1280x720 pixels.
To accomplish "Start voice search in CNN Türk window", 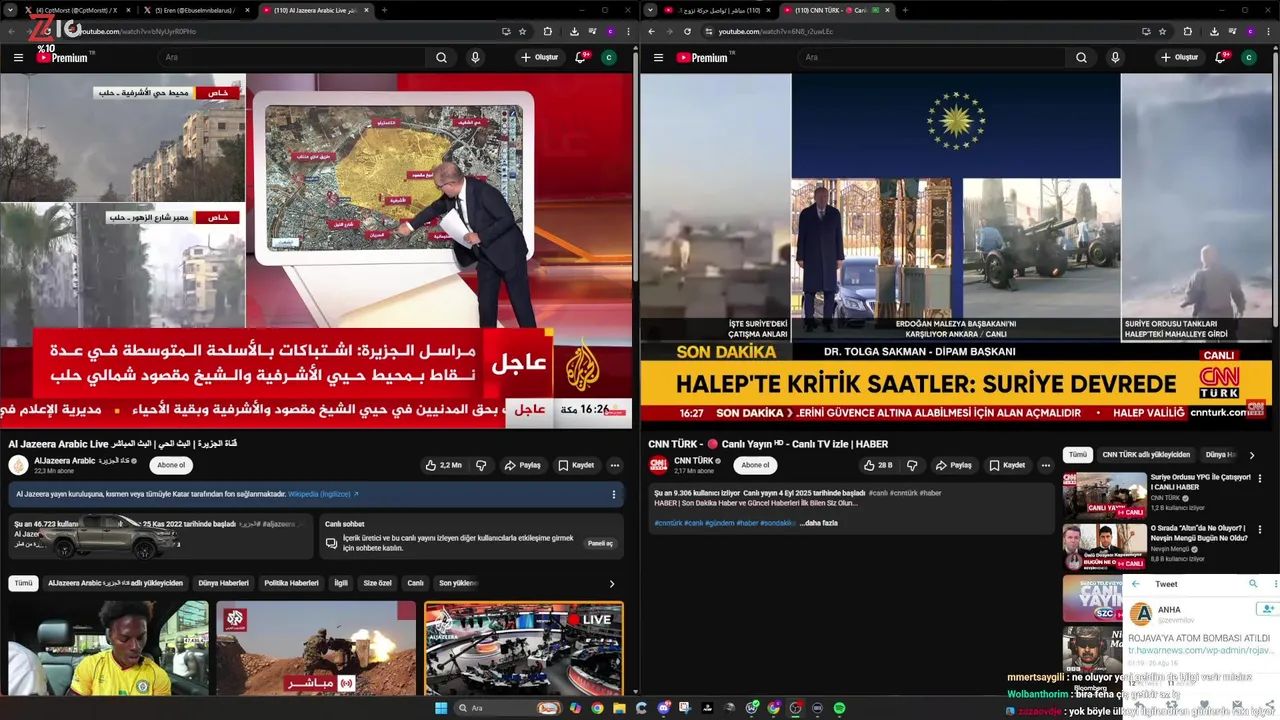I will pos(1115,57).
